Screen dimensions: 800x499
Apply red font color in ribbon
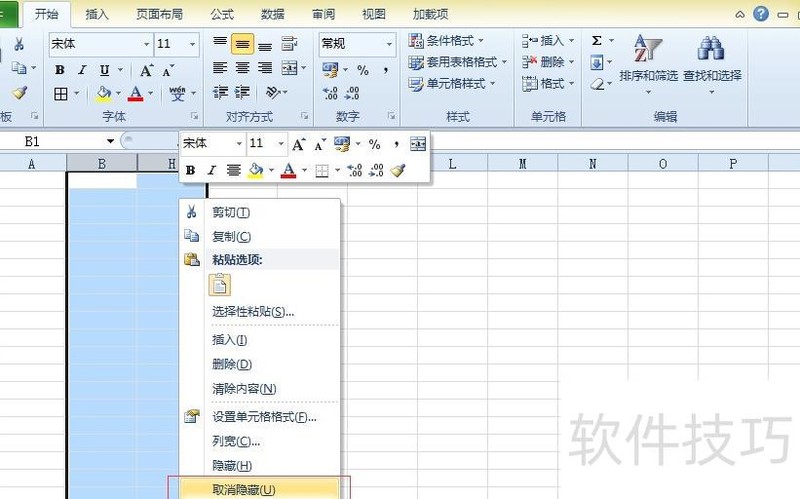[x=135, y=94]
